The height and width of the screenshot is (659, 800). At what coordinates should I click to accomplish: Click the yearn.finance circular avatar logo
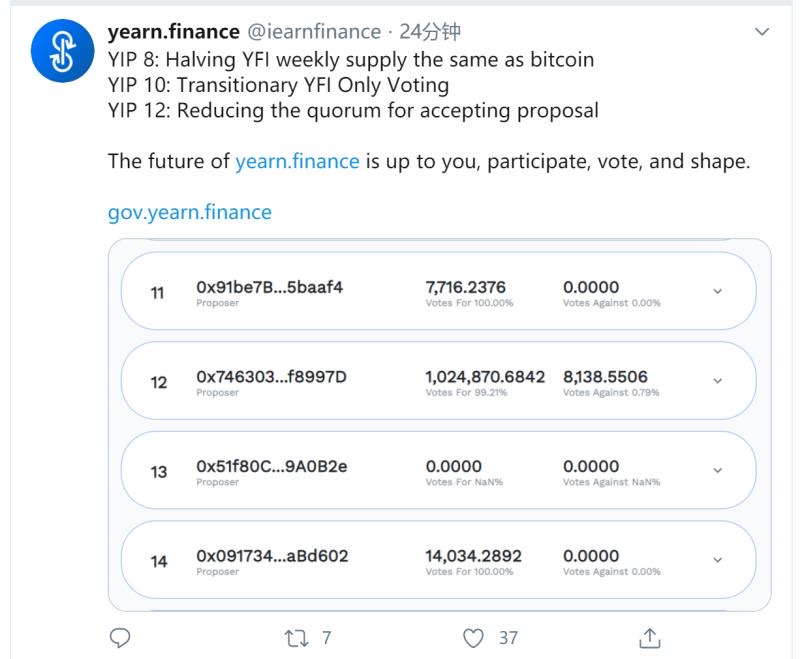(x=62, y=48)
